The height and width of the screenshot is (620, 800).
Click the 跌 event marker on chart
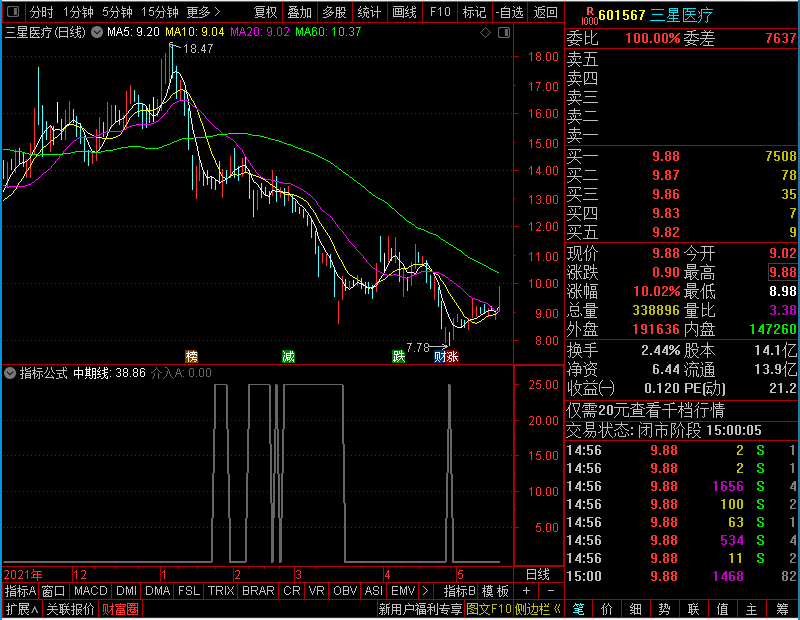(x=399, y=356)
